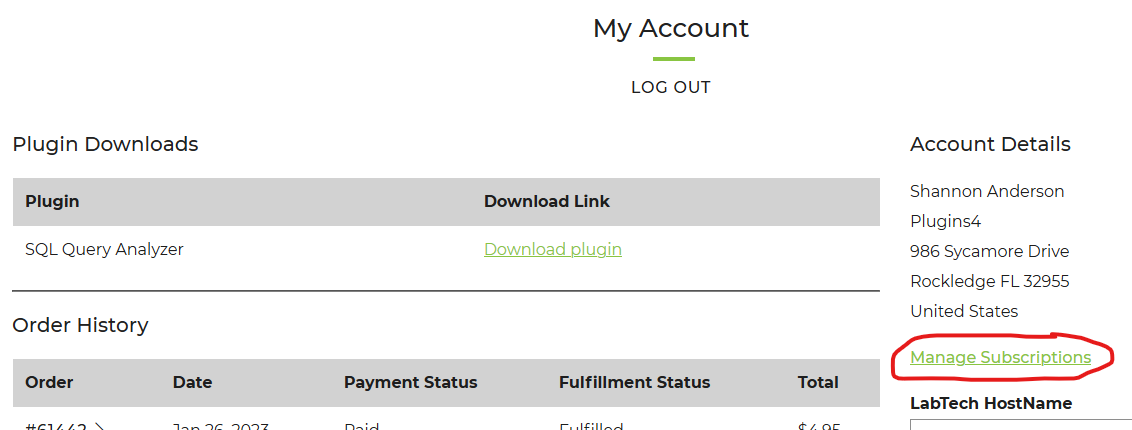This screenshot has height=430, width=1132.
Task: Click the Total column header
Action: click(818, 382)
